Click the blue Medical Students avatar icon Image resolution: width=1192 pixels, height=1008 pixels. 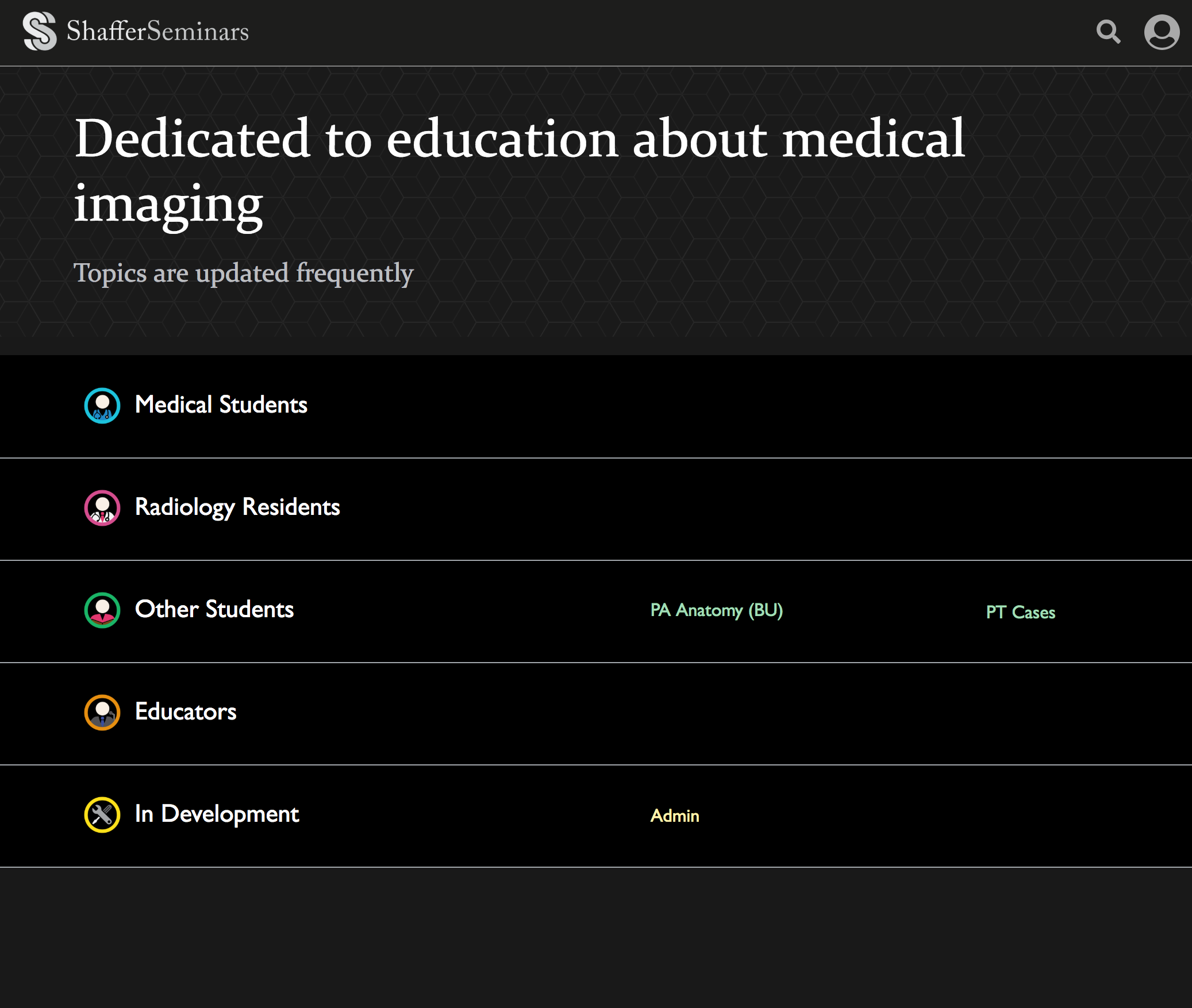coord(102,406)
